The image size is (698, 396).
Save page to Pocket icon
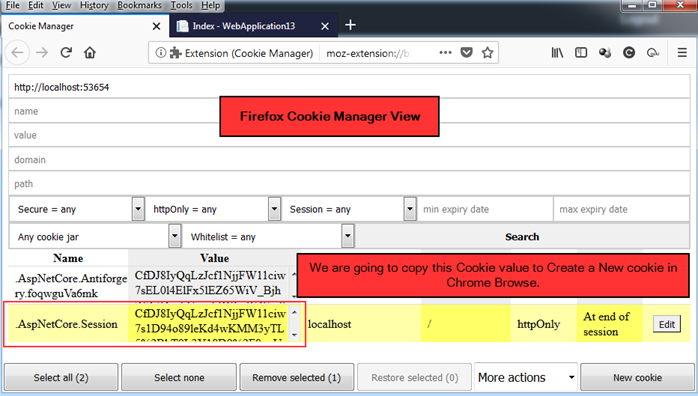[467, 53]
